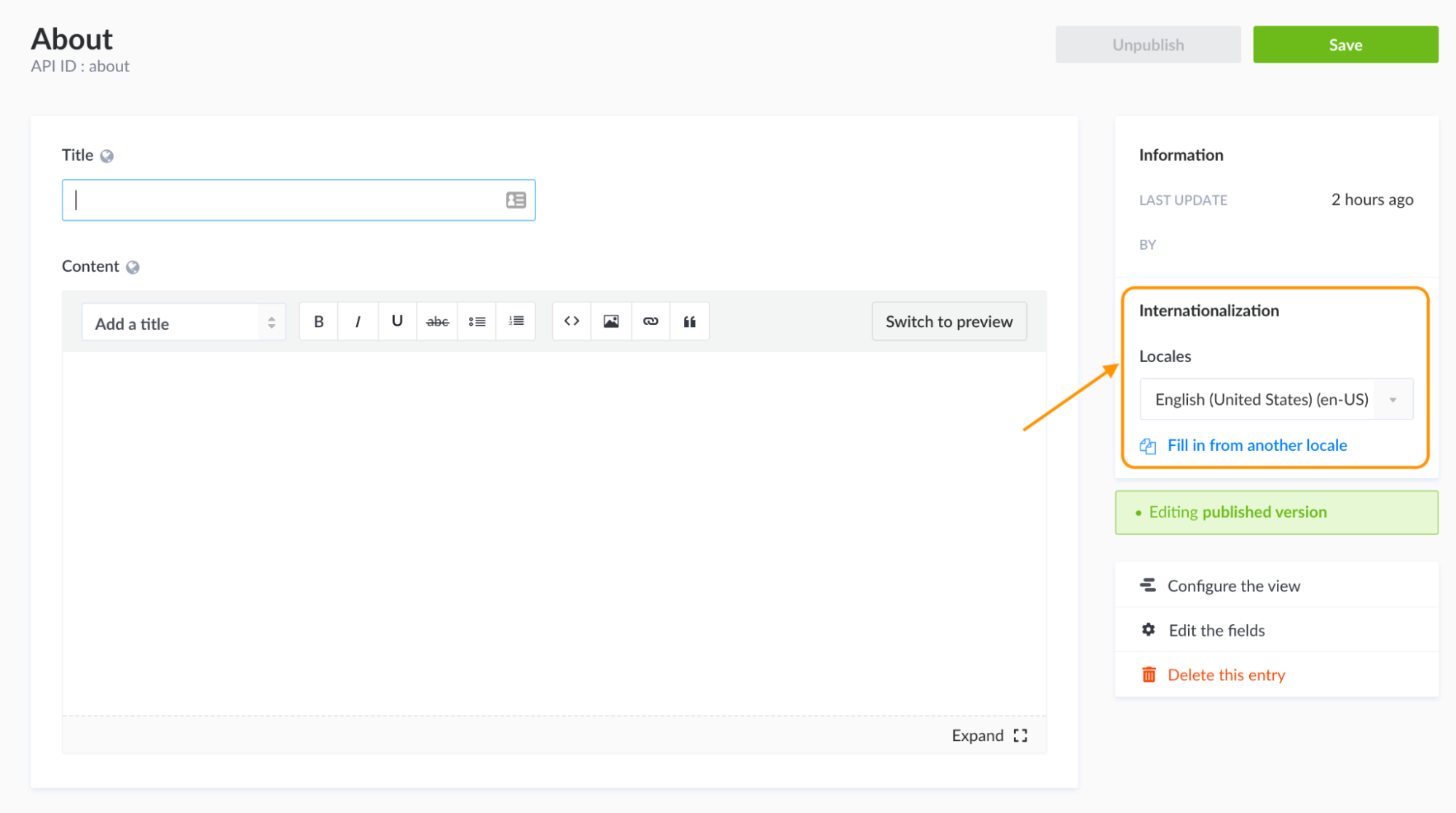
Task: Create a bulleted list
Action: (x=476, y=321)
